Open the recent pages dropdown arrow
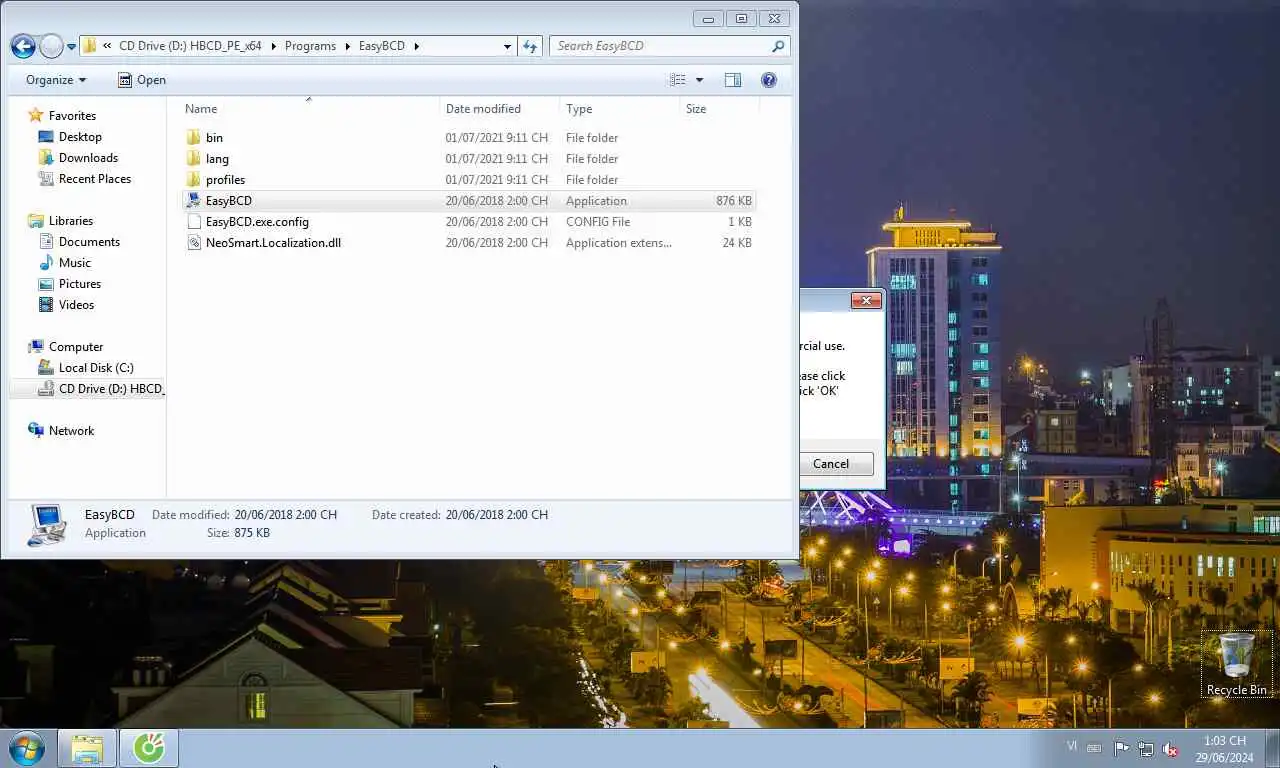 71,47
